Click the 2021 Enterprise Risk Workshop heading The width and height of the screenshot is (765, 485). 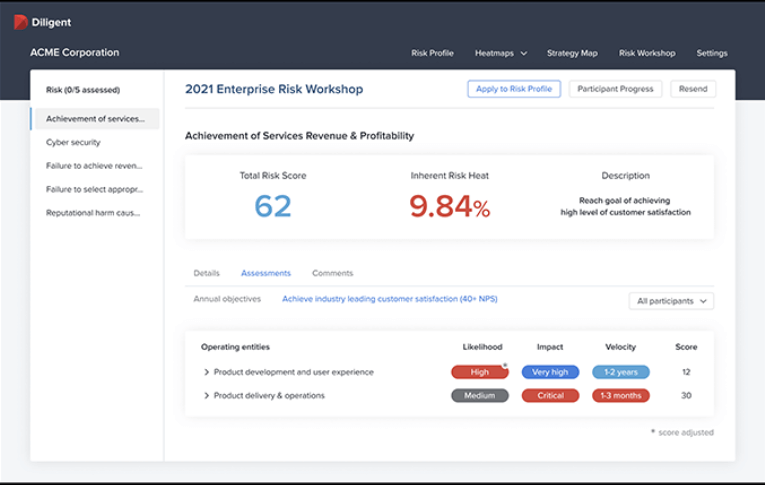pos(274,89)
